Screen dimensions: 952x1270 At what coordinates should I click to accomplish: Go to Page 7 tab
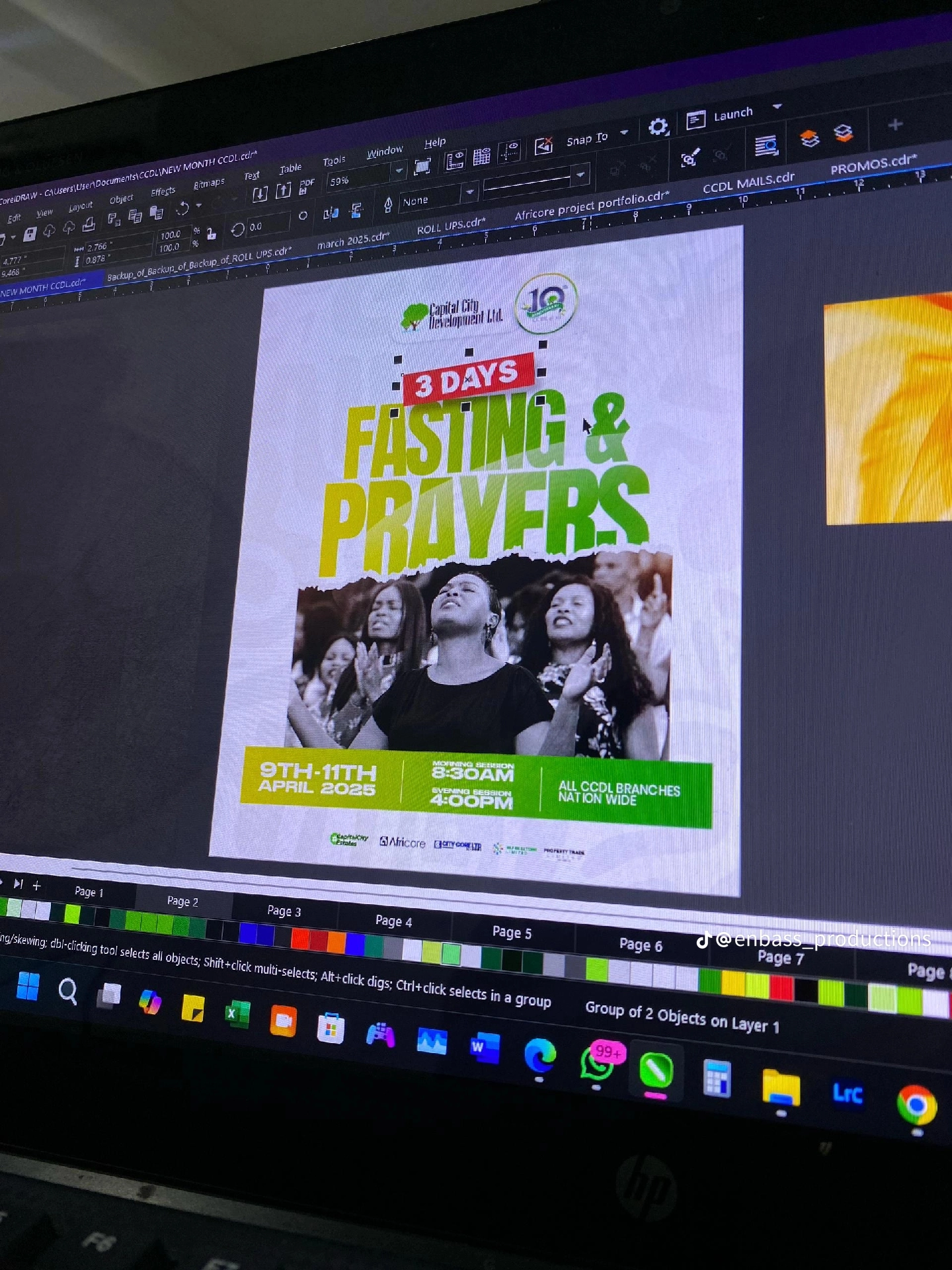pyautogui.click(x=781, y=957)
